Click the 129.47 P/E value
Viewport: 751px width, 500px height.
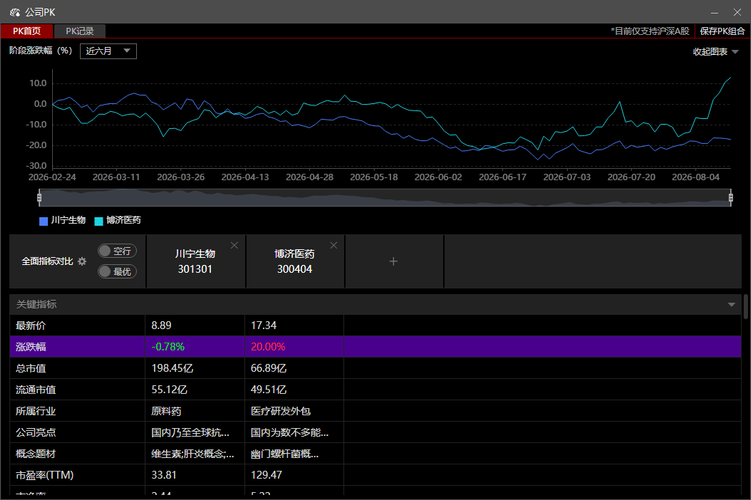pos(266,475)
